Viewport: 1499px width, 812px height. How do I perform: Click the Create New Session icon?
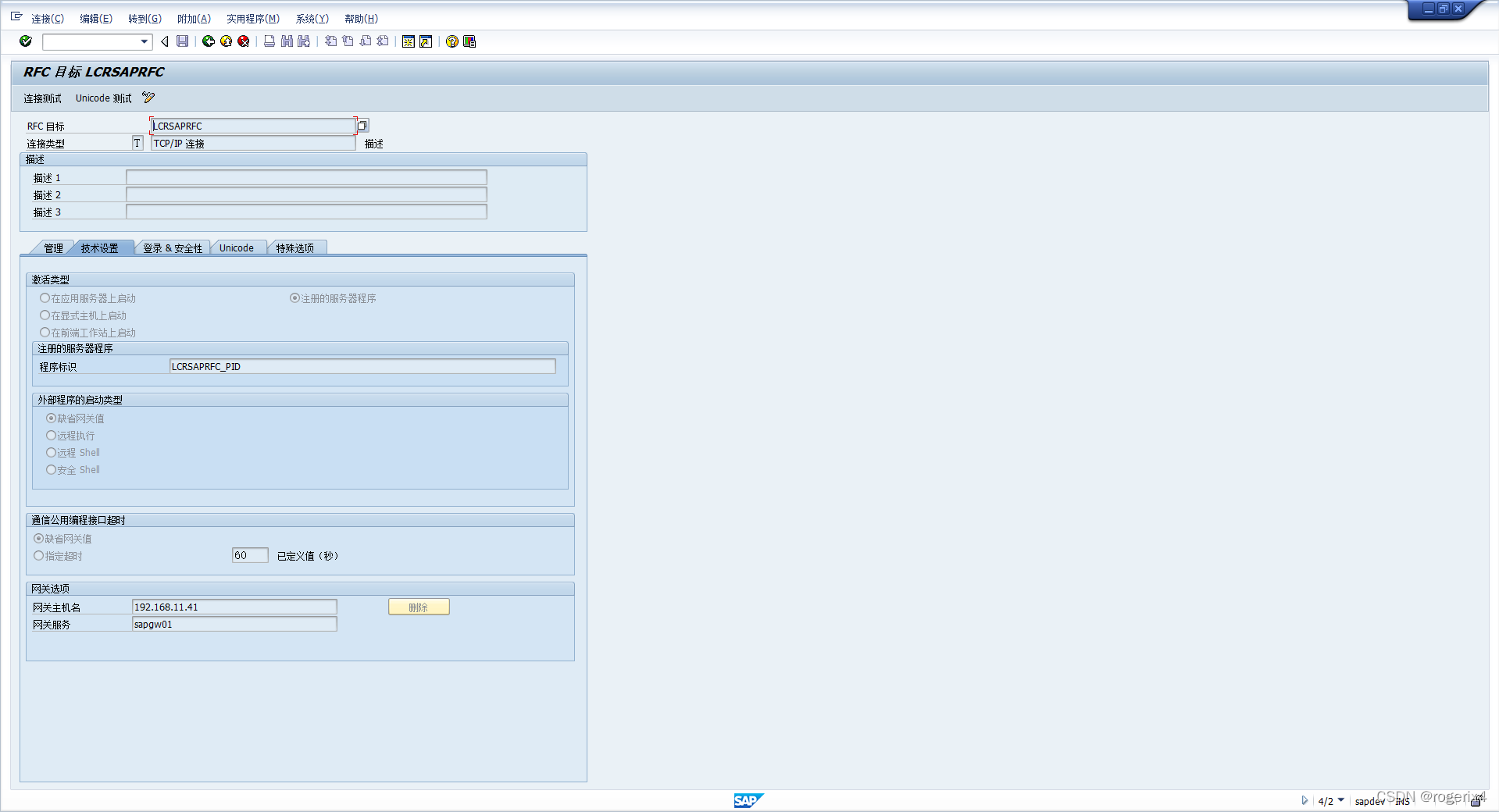pyautogui.click(x=408, y=41)
